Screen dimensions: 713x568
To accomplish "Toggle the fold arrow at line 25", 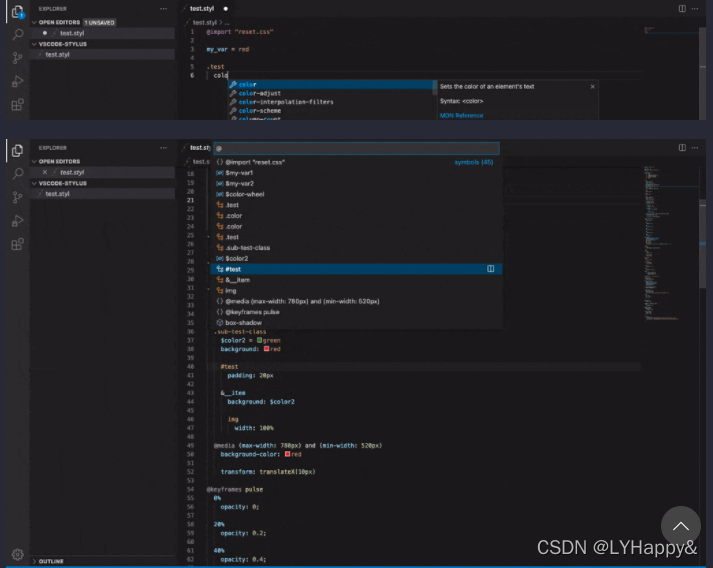I will pyautogui.click(x=209, y=236).
